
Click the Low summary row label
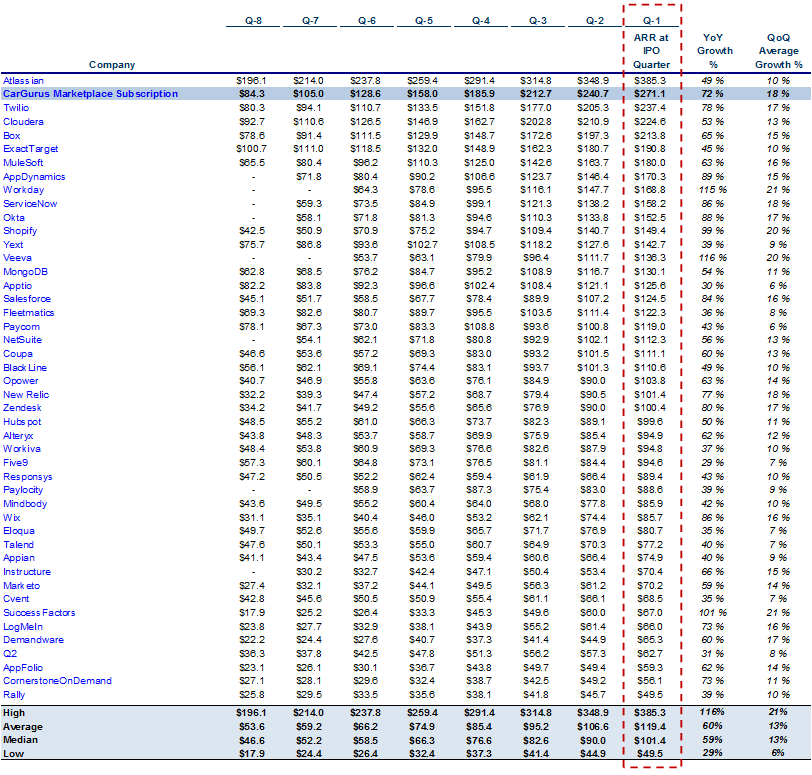click(x=13, y=754)
